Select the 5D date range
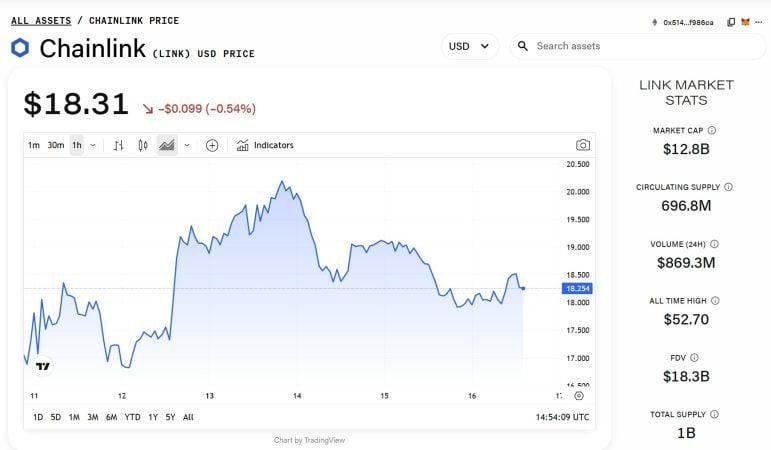 [x=56, y=417]
